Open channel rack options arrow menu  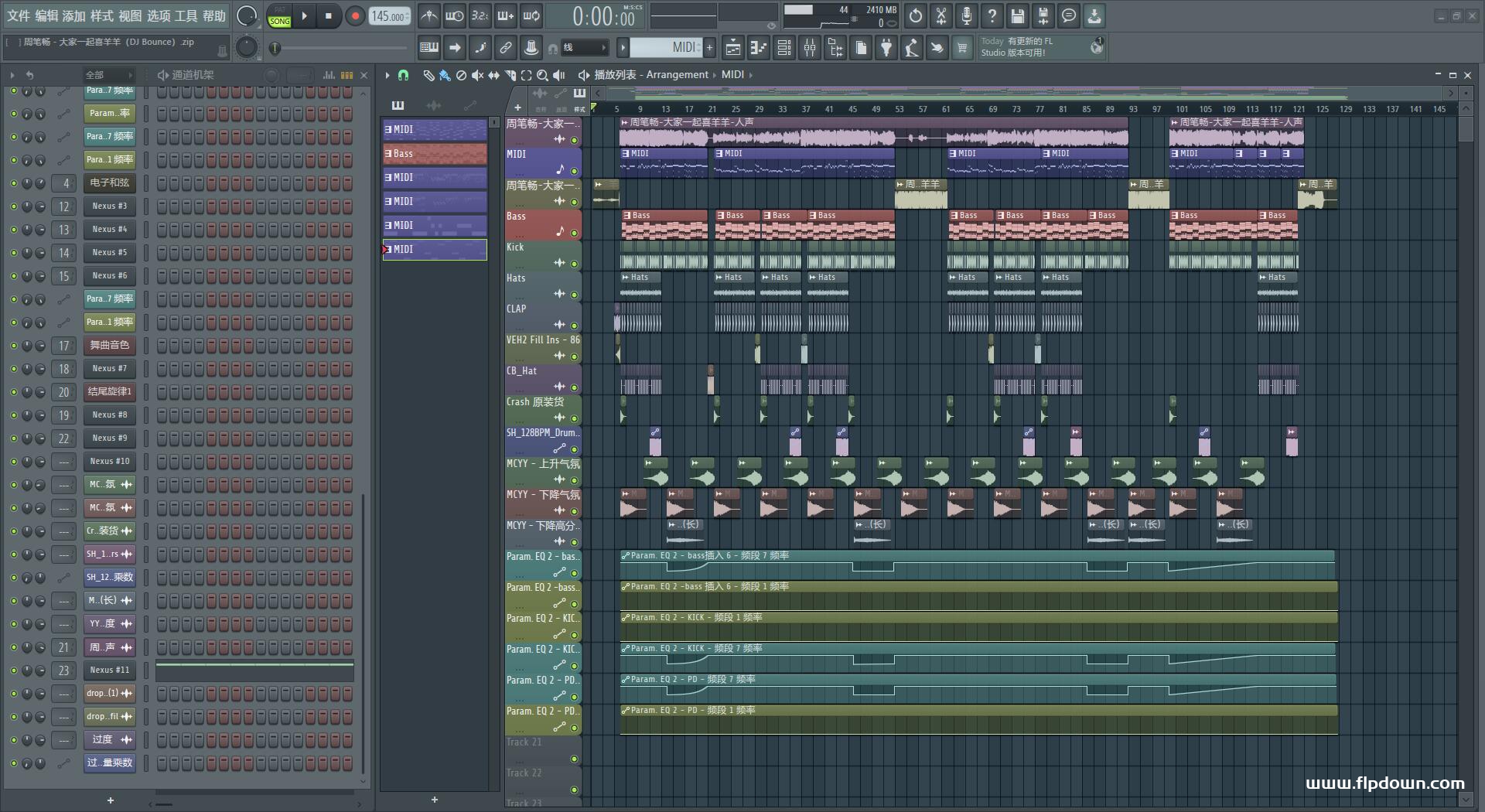12,75
